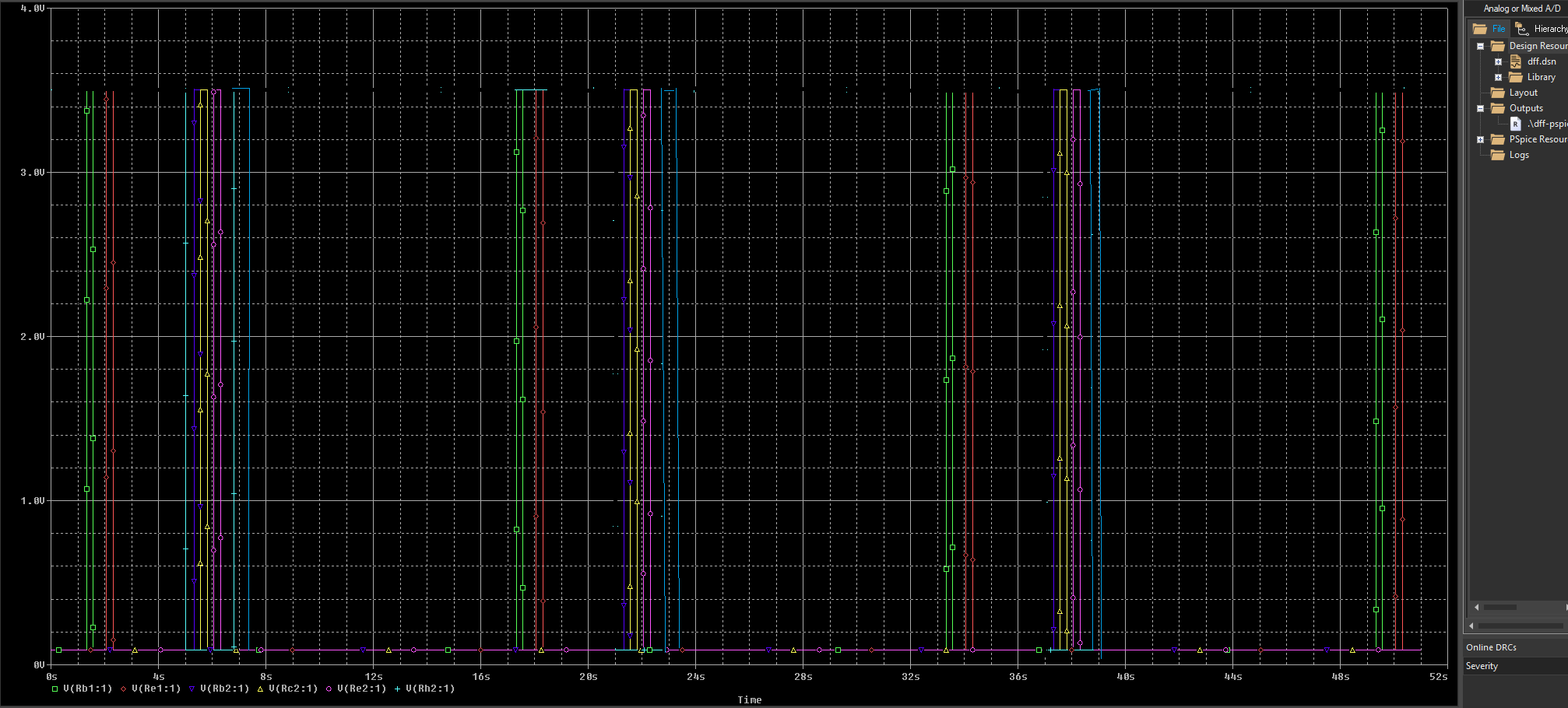1568x708 pixels.
Task: Collapse the Design Resources folder
Action: [x=1480, y=46]
